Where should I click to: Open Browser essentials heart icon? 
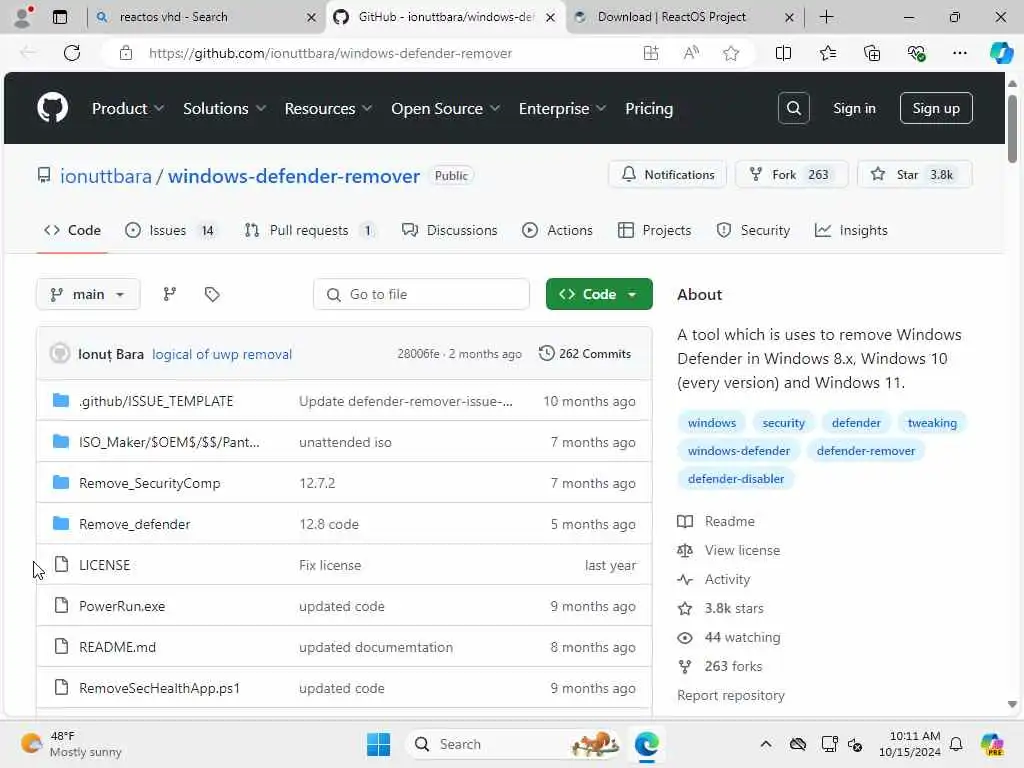(x=916, y=53)
